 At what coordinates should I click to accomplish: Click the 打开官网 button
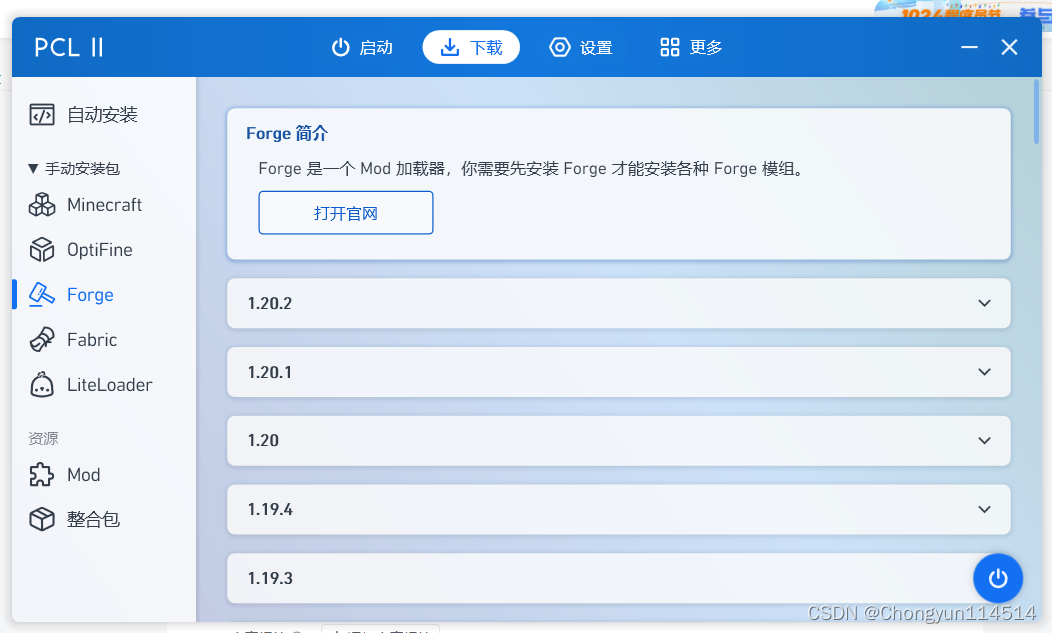pos(346,213)
